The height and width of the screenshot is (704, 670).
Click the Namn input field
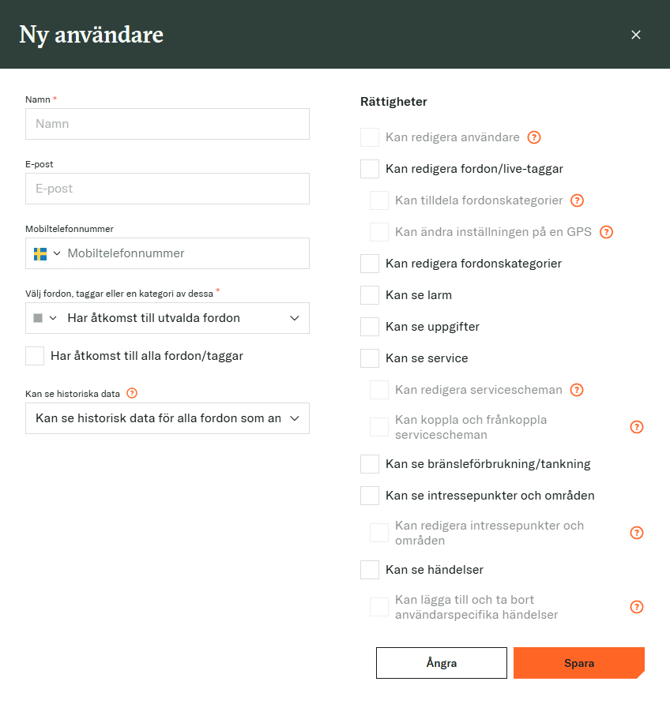(x=167, y=124)
